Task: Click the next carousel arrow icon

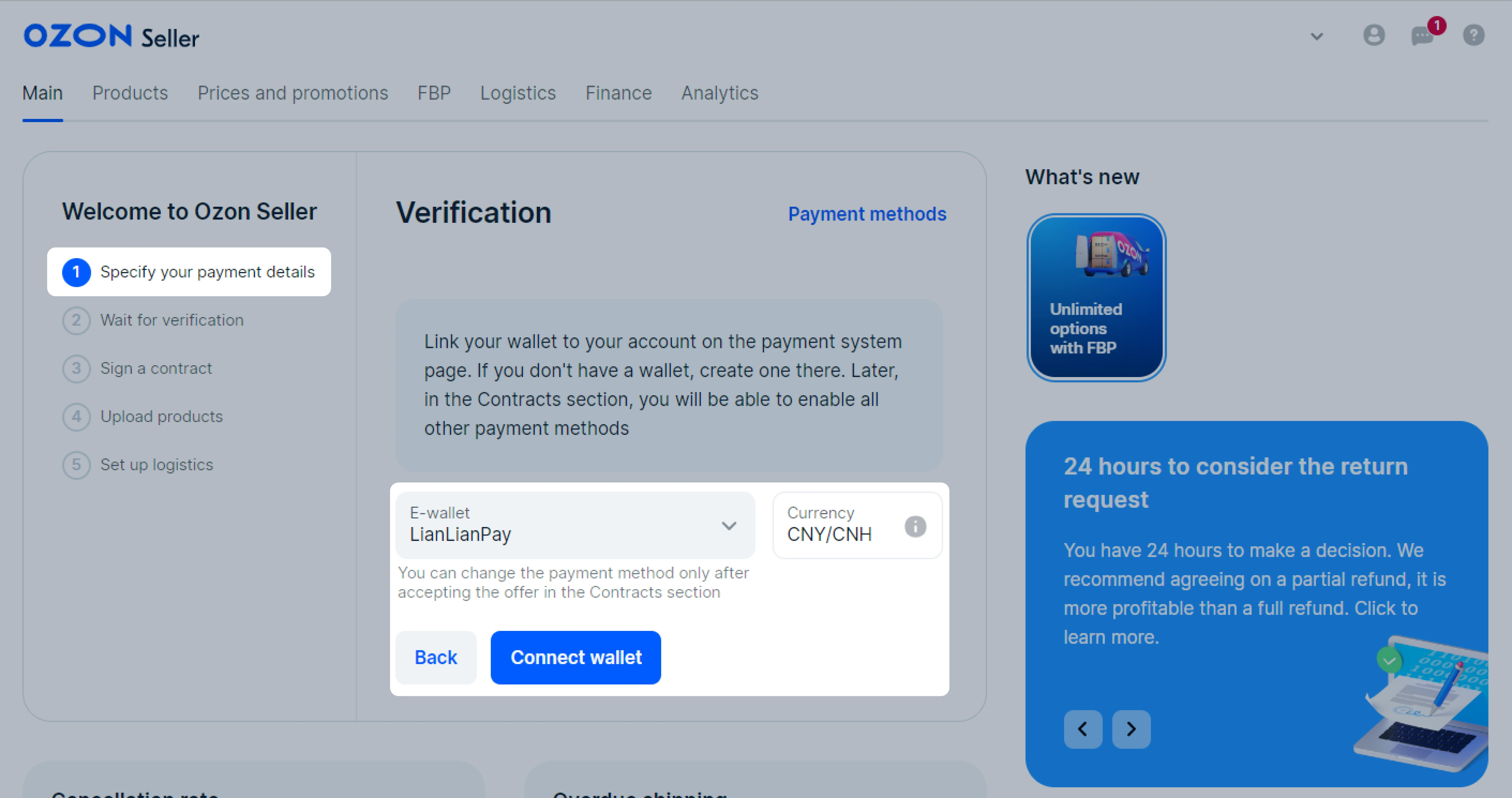Action: (x=1131, y=729)
